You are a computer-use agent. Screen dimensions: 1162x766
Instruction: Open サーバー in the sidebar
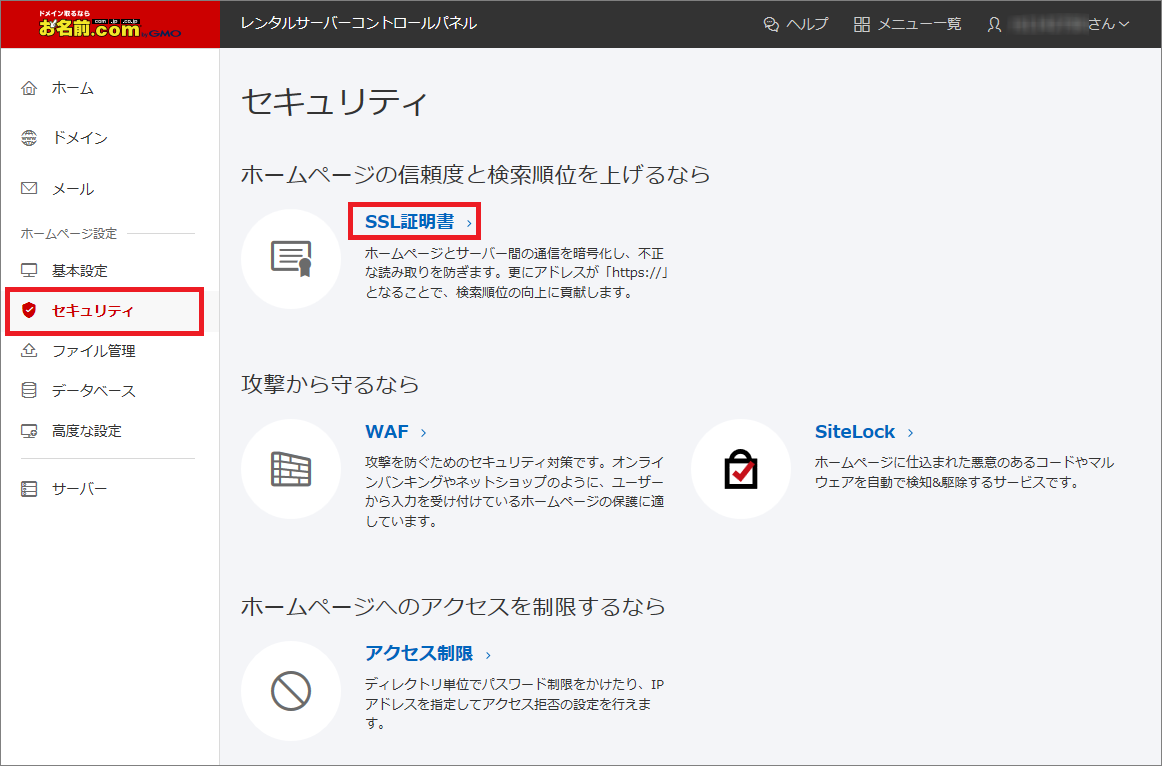[79, 489]
